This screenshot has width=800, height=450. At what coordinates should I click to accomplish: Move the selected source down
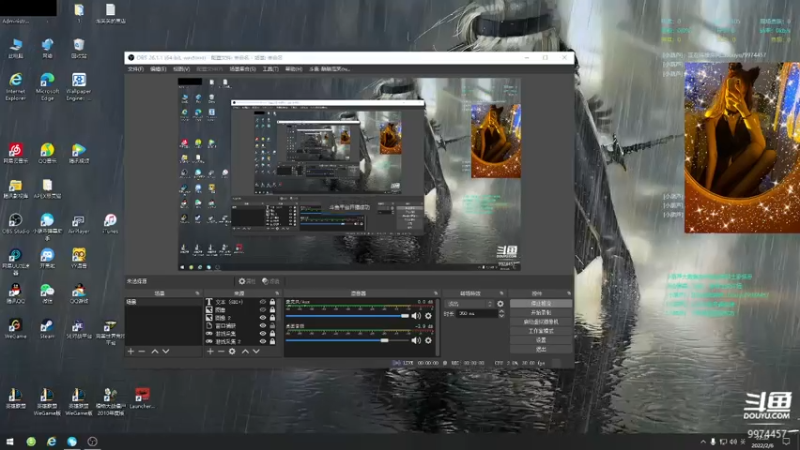pyautogui.click(x=256, y=352)
